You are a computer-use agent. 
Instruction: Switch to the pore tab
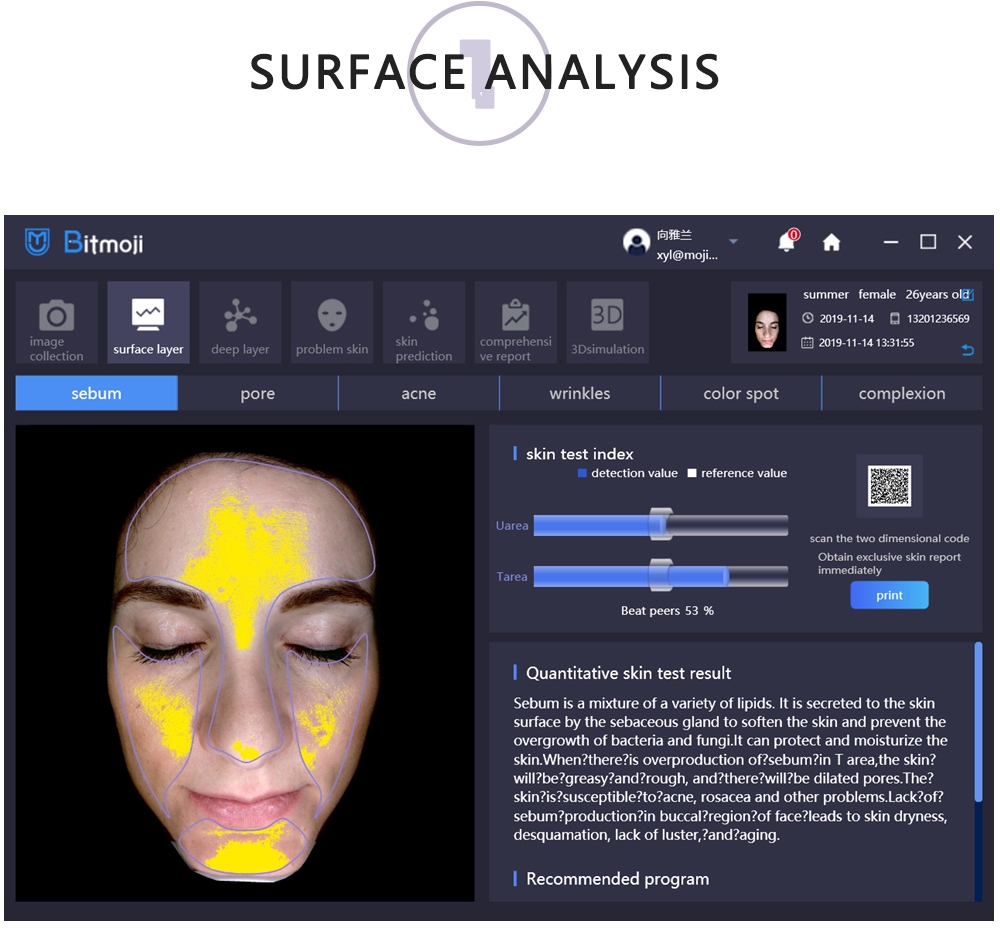pyautogui.click(x=258, y=394)
